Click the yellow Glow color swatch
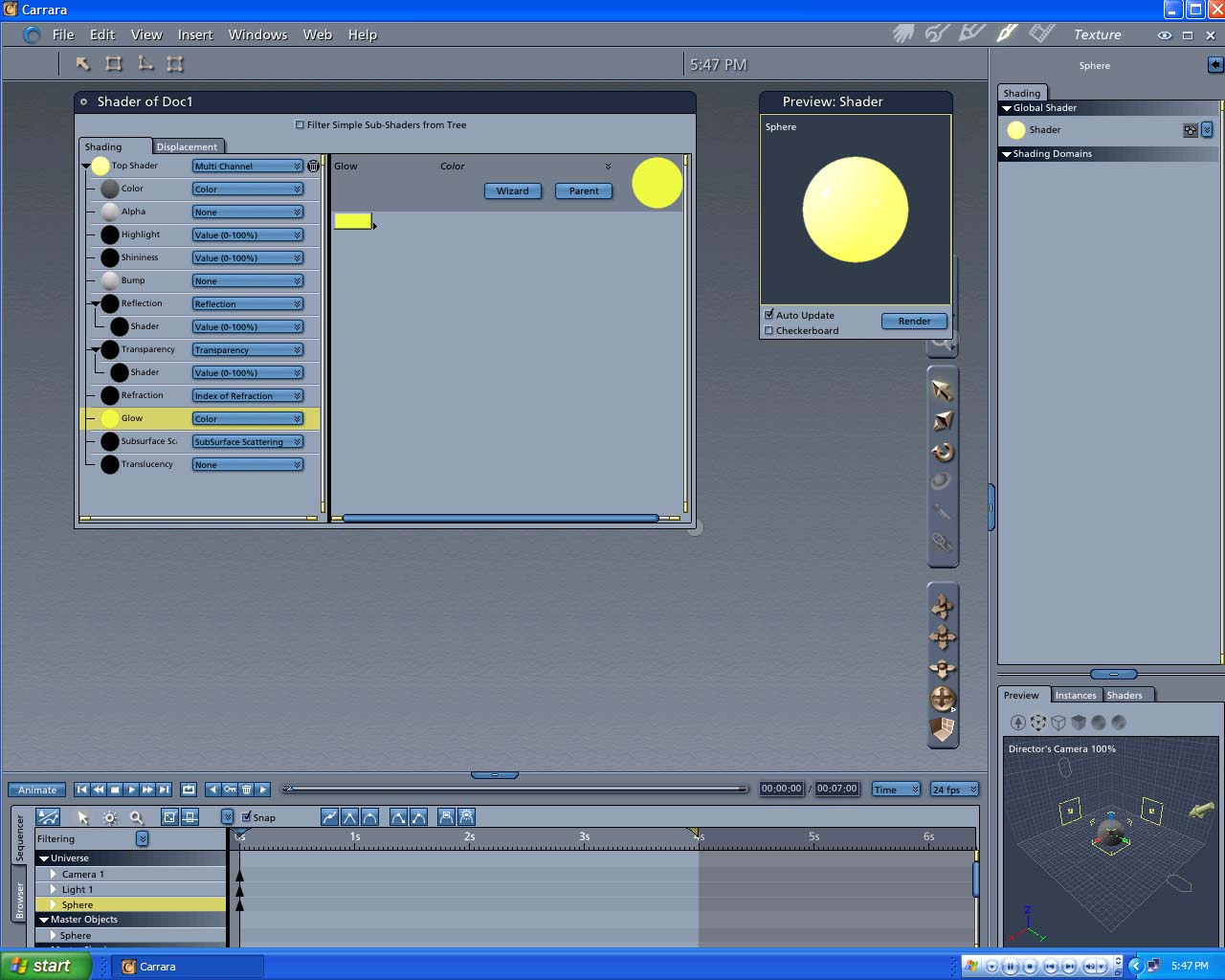The width and height of the screenshot is (1225, 980). 353,221
